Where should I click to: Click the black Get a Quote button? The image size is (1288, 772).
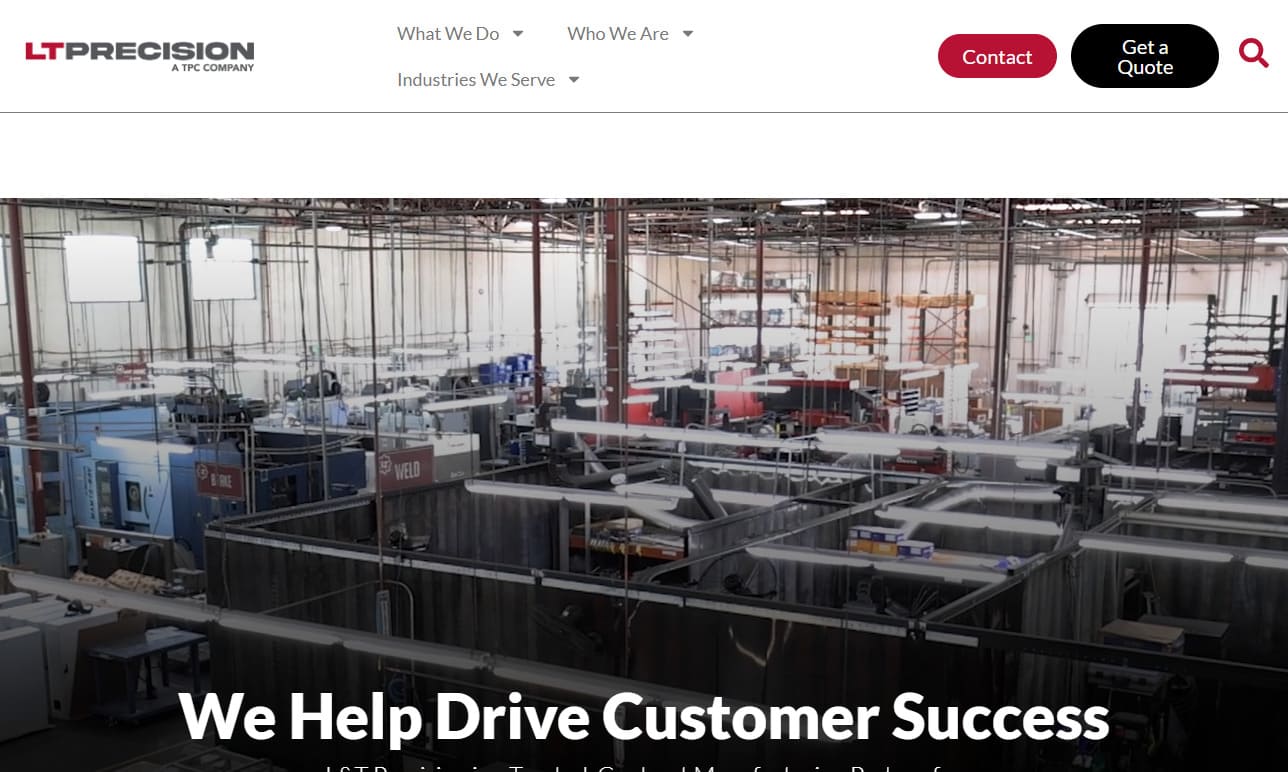click(x=1145, y=56)
